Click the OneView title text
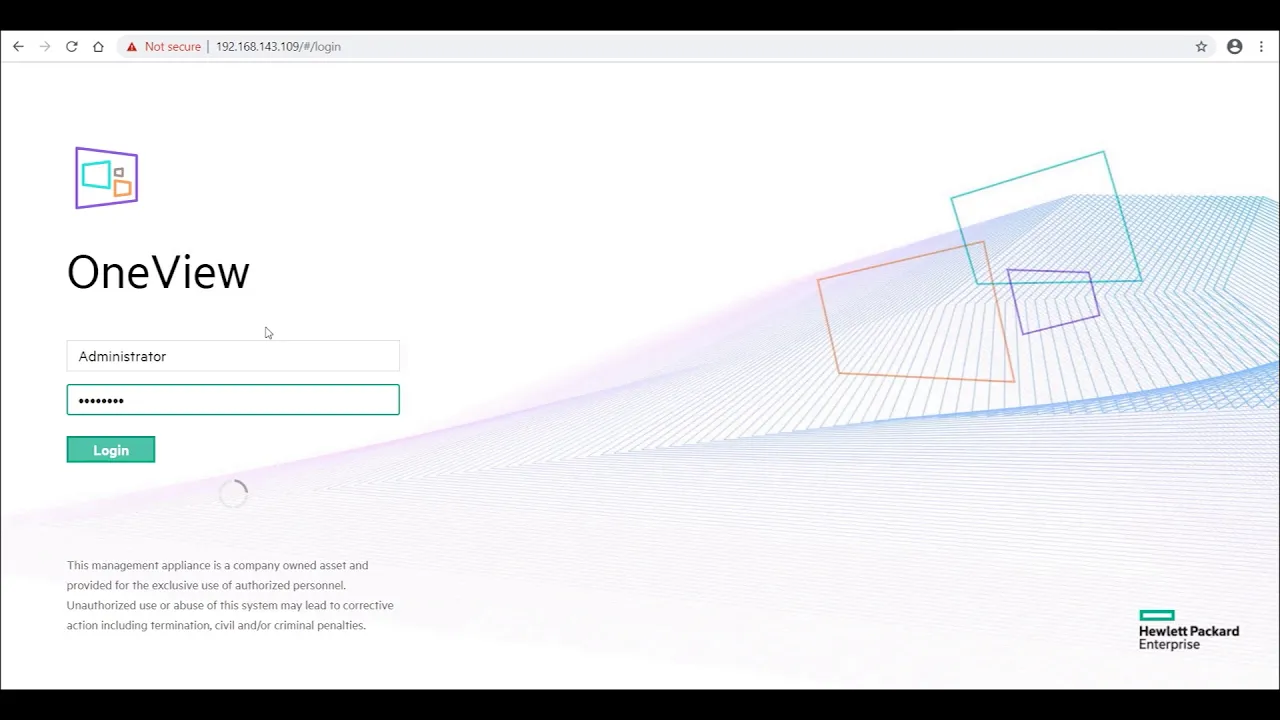Screen dimensions: 1280x720 [x=158, y=272]
